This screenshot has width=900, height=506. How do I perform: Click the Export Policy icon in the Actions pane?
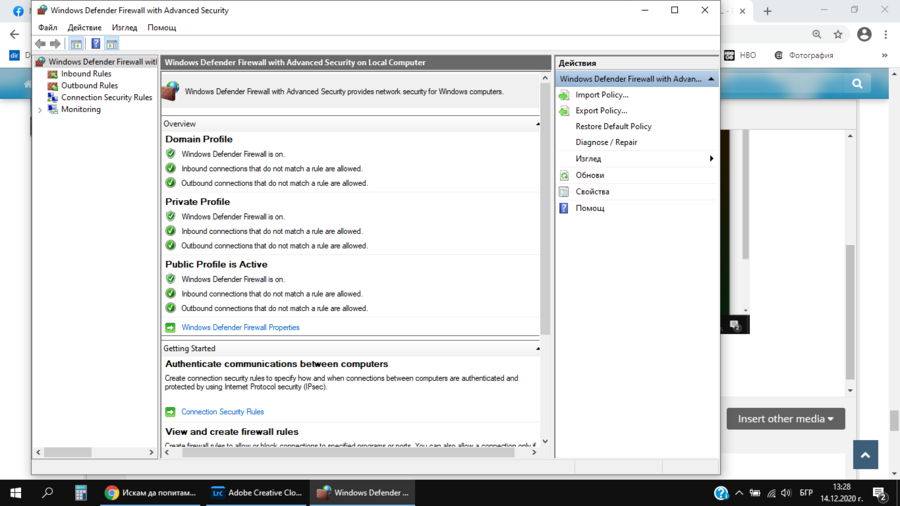pyautogui.click(x=564, y=111)
